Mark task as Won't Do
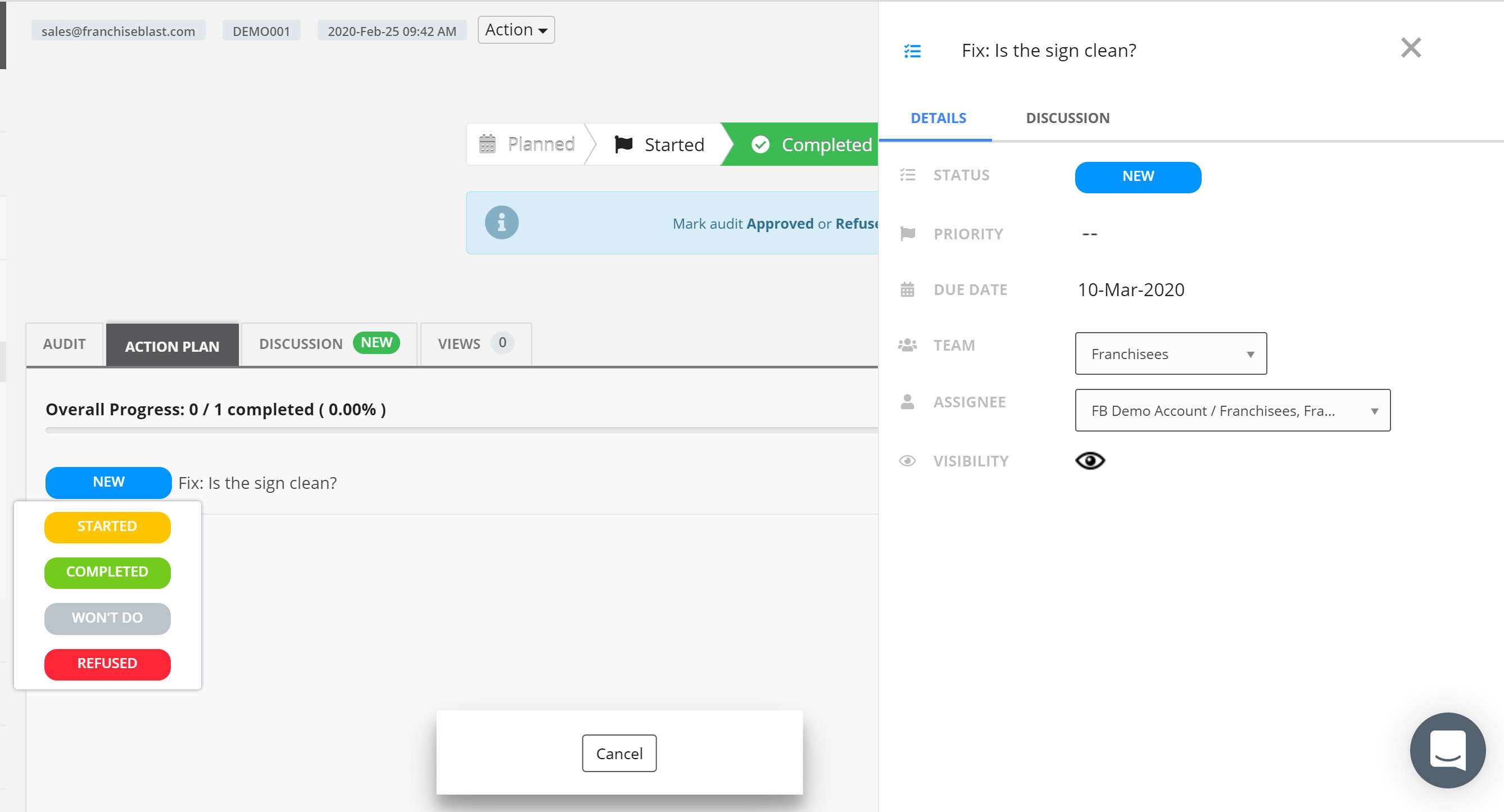 107,618
